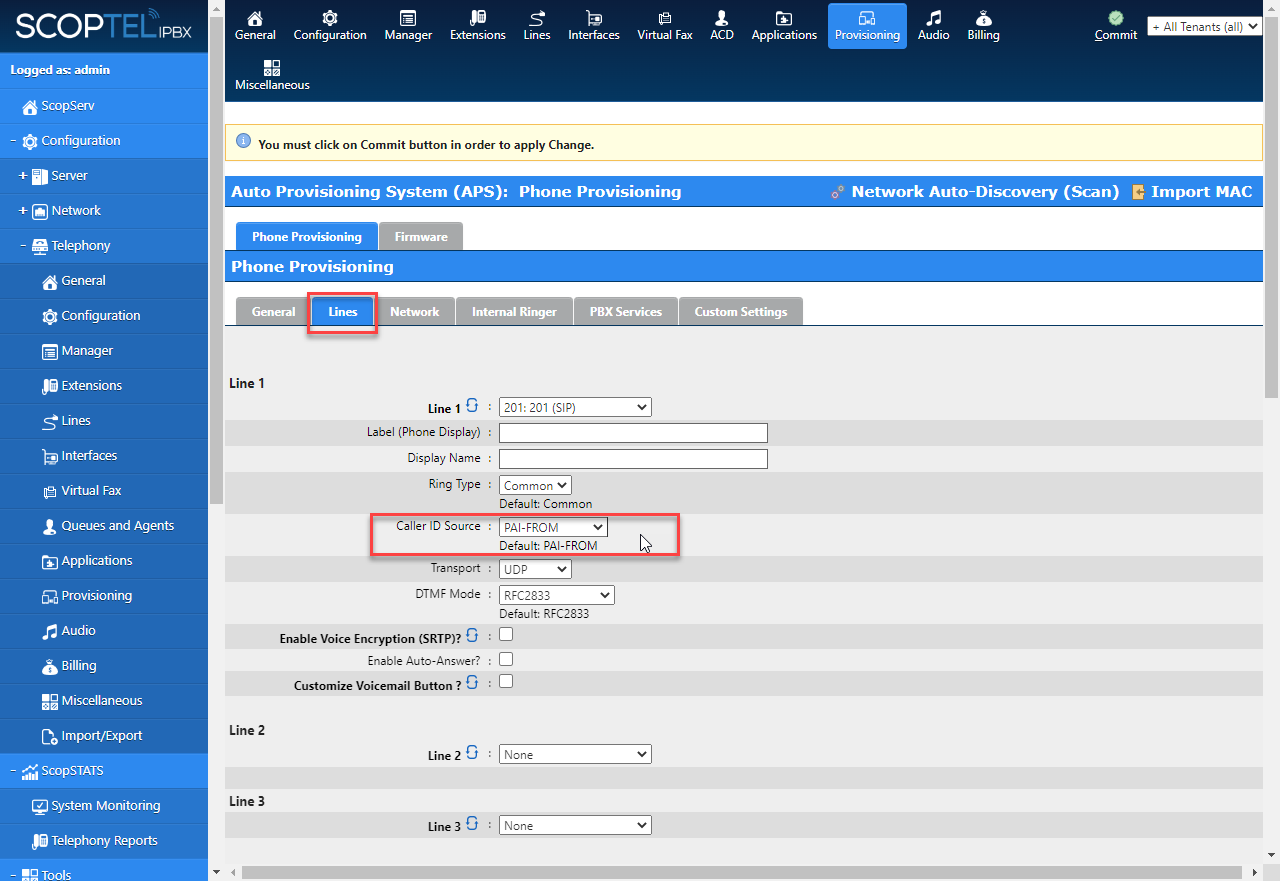Switch to the PBX Services tab
1280x881 pixels.
click(x=626, y=311)
